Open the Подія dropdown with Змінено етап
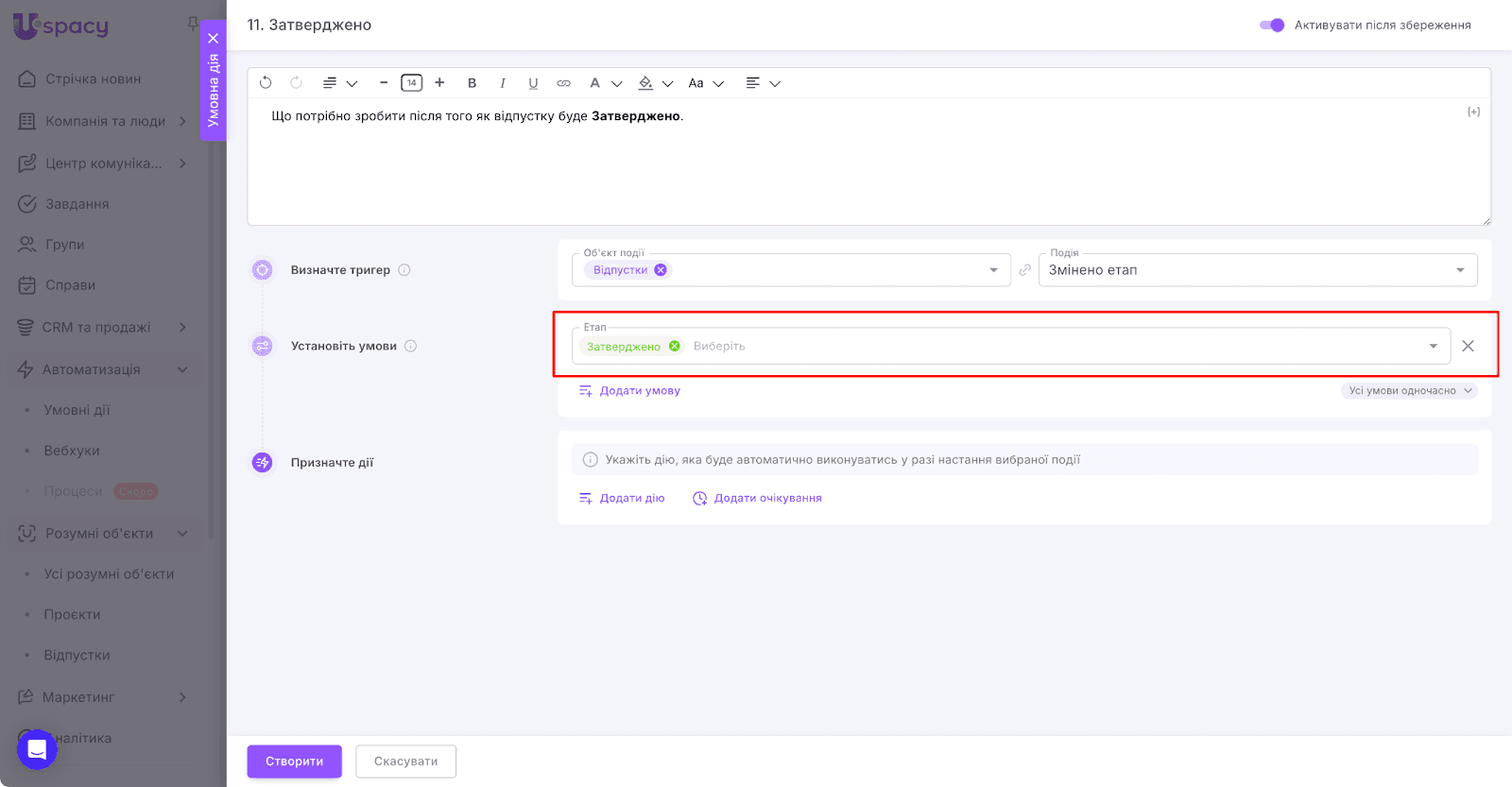Screen dimensions: 1512x787 [x=1257, y=270]
